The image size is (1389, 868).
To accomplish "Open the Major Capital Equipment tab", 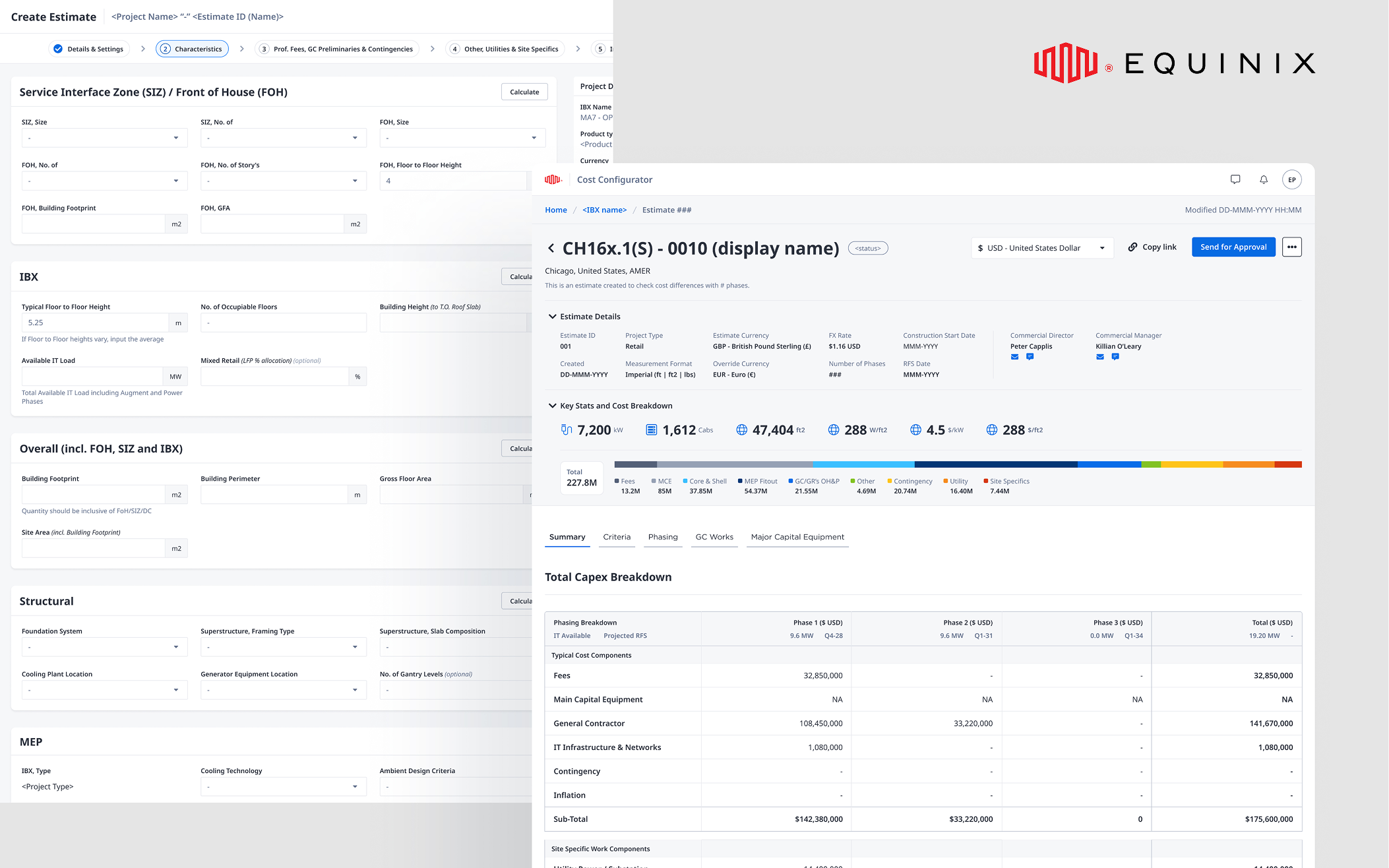I will (797, 537).
